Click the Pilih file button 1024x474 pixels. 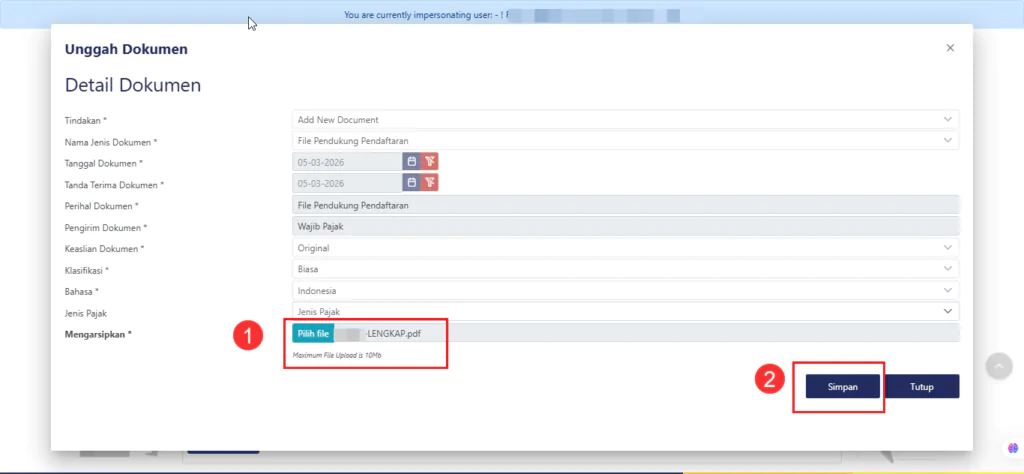313,333
